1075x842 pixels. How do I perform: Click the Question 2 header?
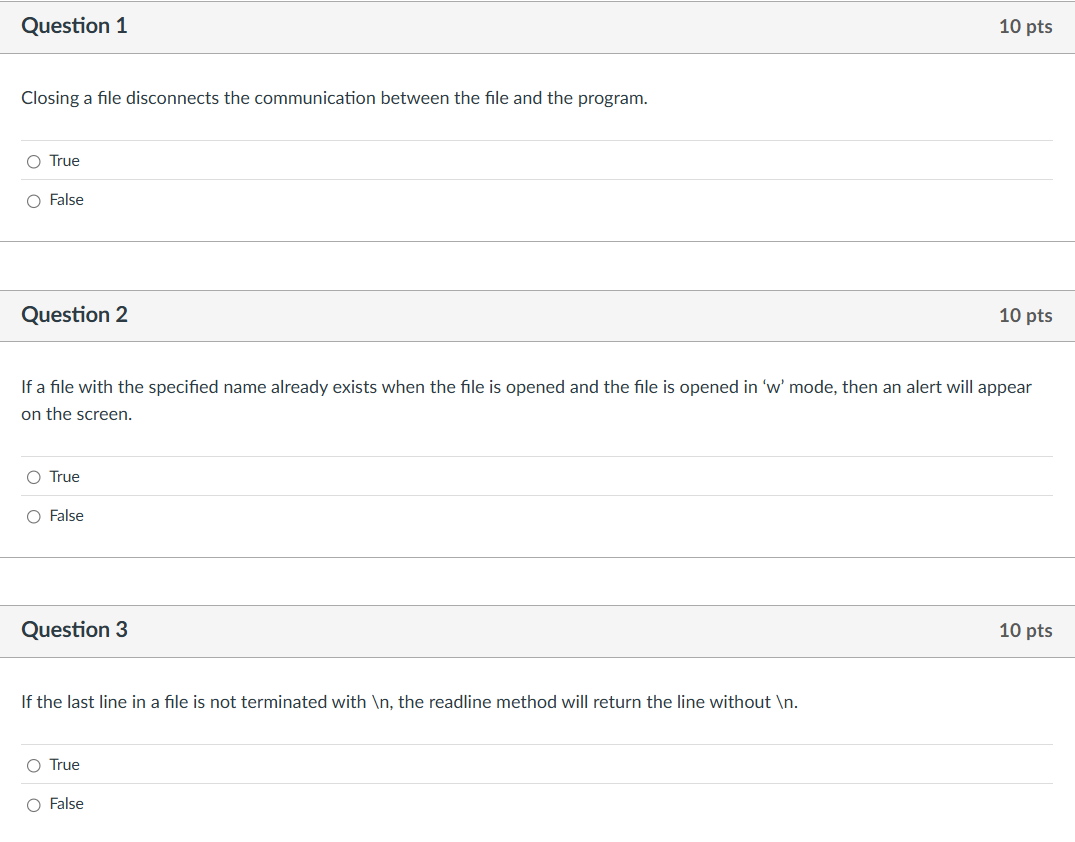[x=75, y=314]
